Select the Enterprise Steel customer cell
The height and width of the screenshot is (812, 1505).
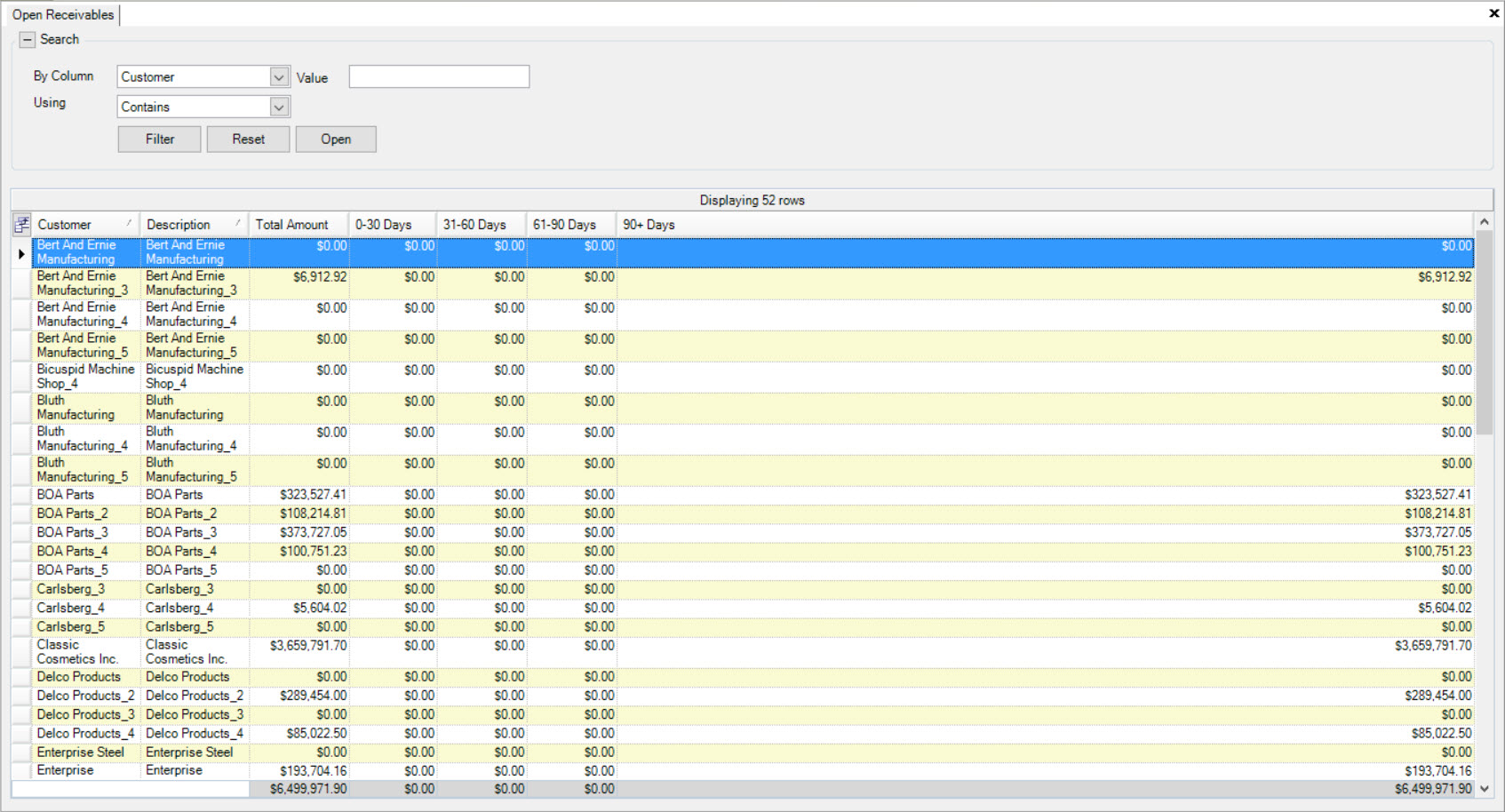pyautogui.click(x=86, y=753)
